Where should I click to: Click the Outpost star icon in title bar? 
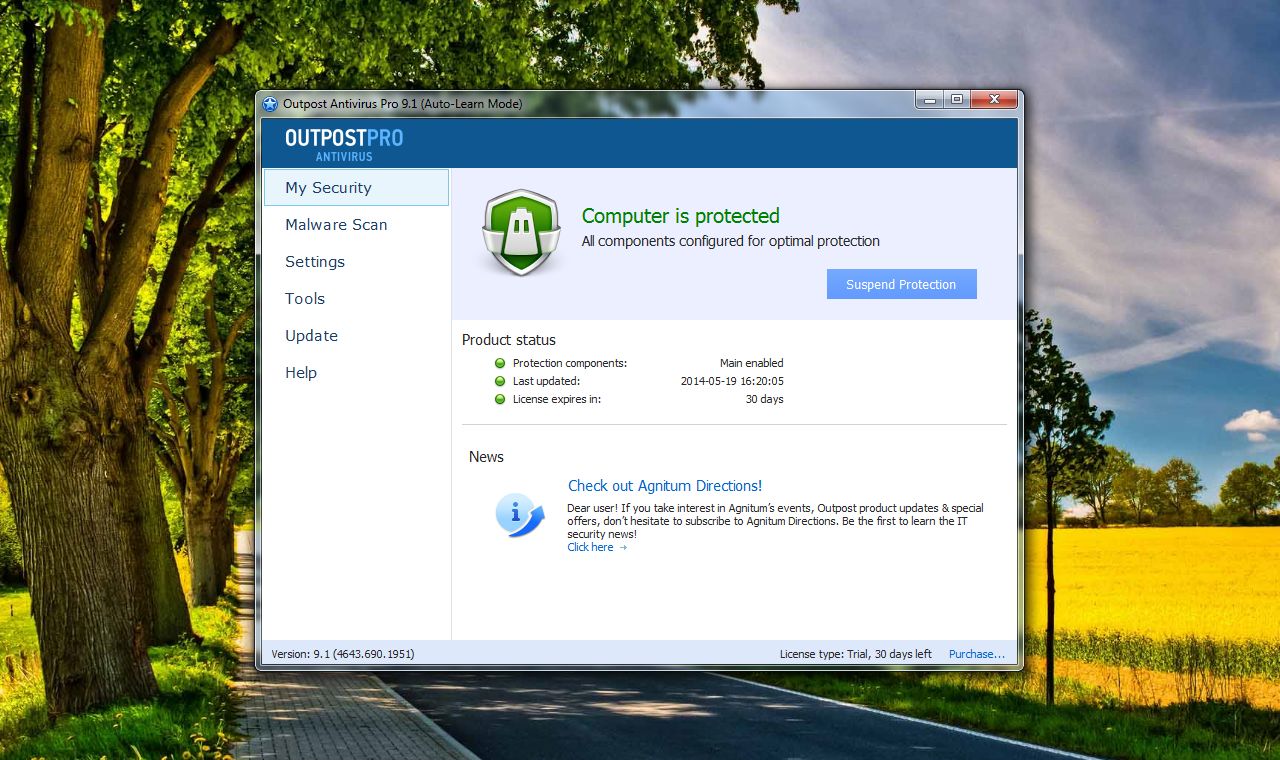pyautogui.click(x=270, y=104)
